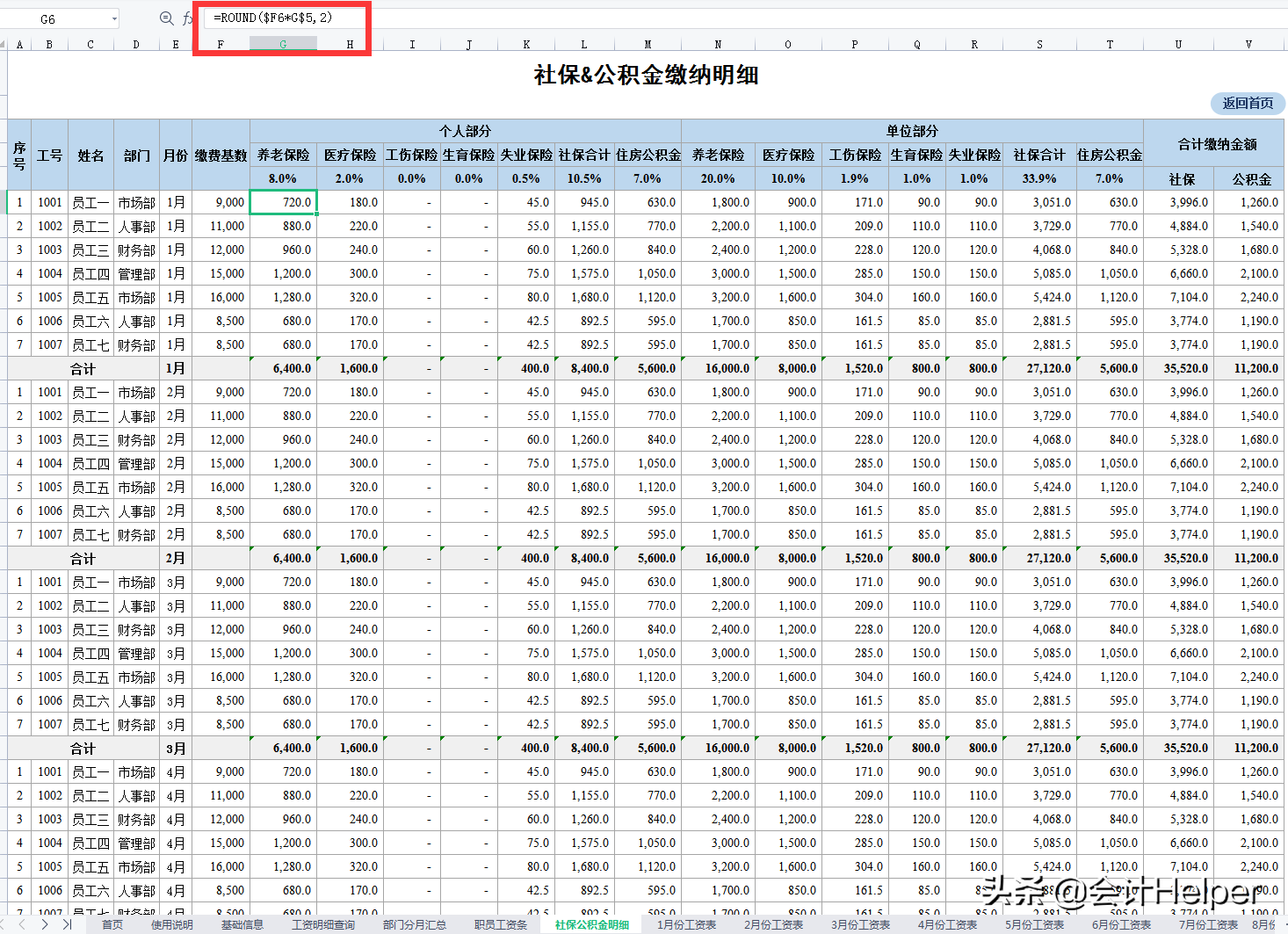Click the 10.5% rate cell
The width and height of the screenshot is (1288, 934).
pyautogui.click(x=584, y=178)
